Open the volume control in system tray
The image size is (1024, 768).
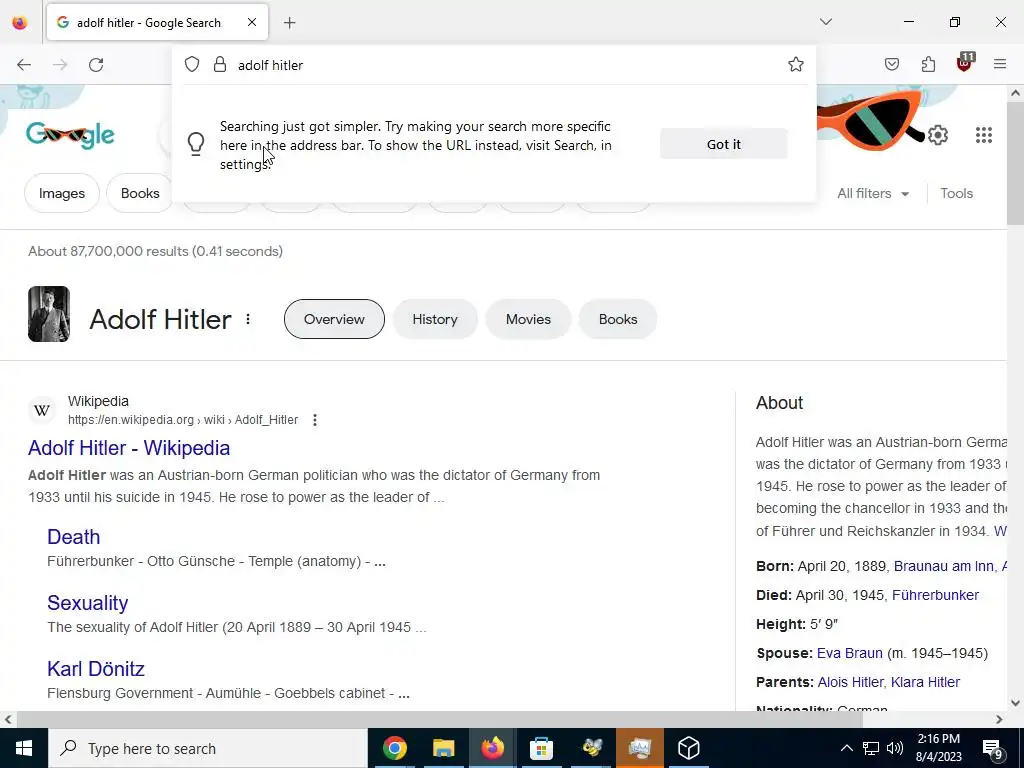[x=895, y=748]
